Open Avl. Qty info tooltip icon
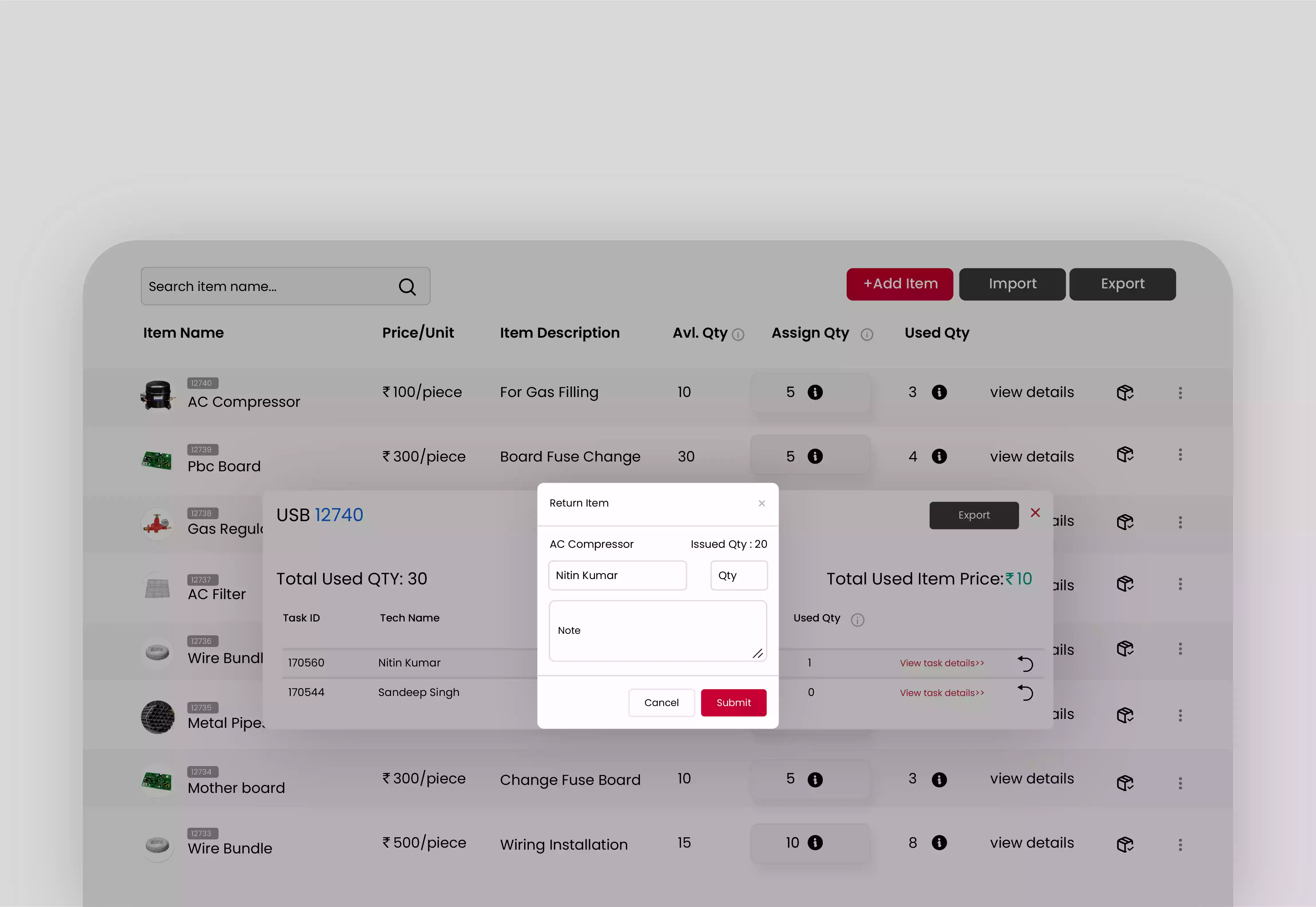Screen dimensions: 1316x907 (738, 335)
